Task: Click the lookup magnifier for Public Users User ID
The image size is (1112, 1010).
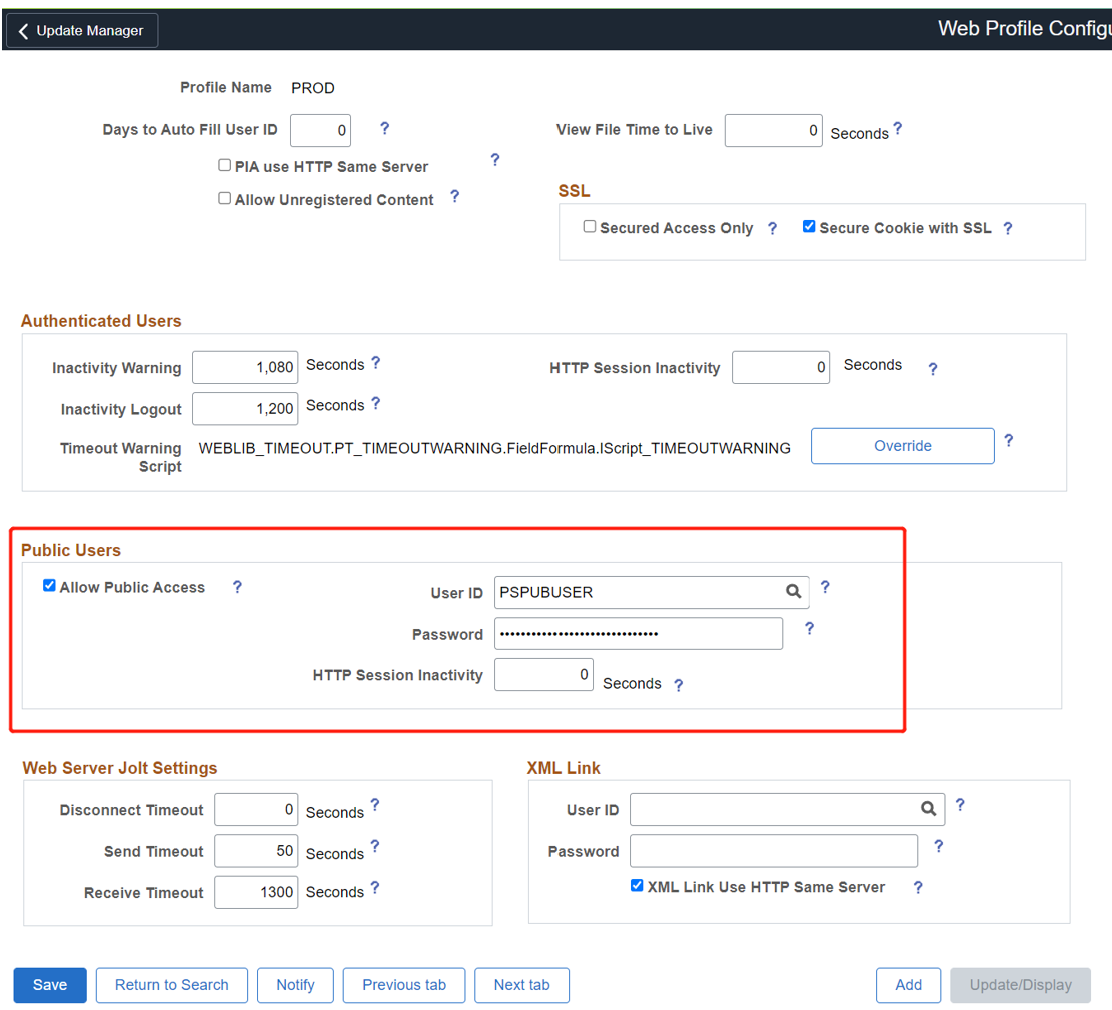Action: coord(794,592)
